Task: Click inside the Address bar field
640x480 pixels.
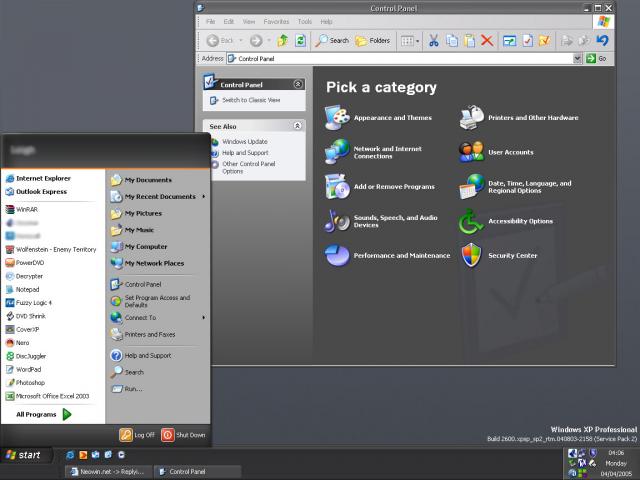Action: [x=400, y=58]
